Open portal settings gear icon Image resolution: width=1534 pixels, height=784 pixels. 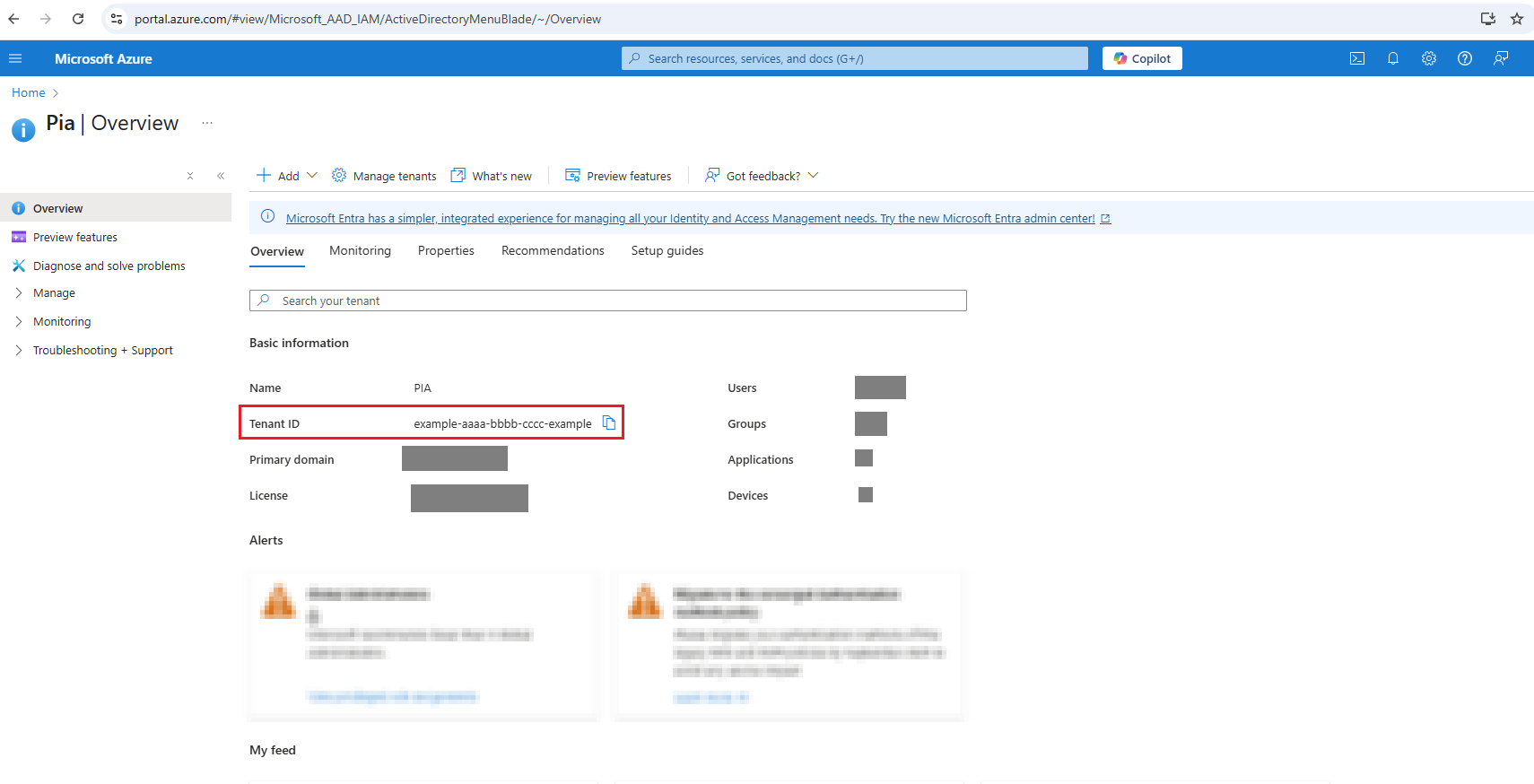click(x=1429, y=58)
